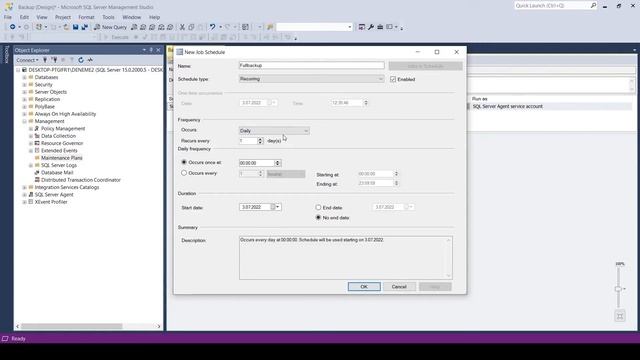Click the Copy icon in toolbar
Viewport: 640px width, 360px height.
point(191,27)
